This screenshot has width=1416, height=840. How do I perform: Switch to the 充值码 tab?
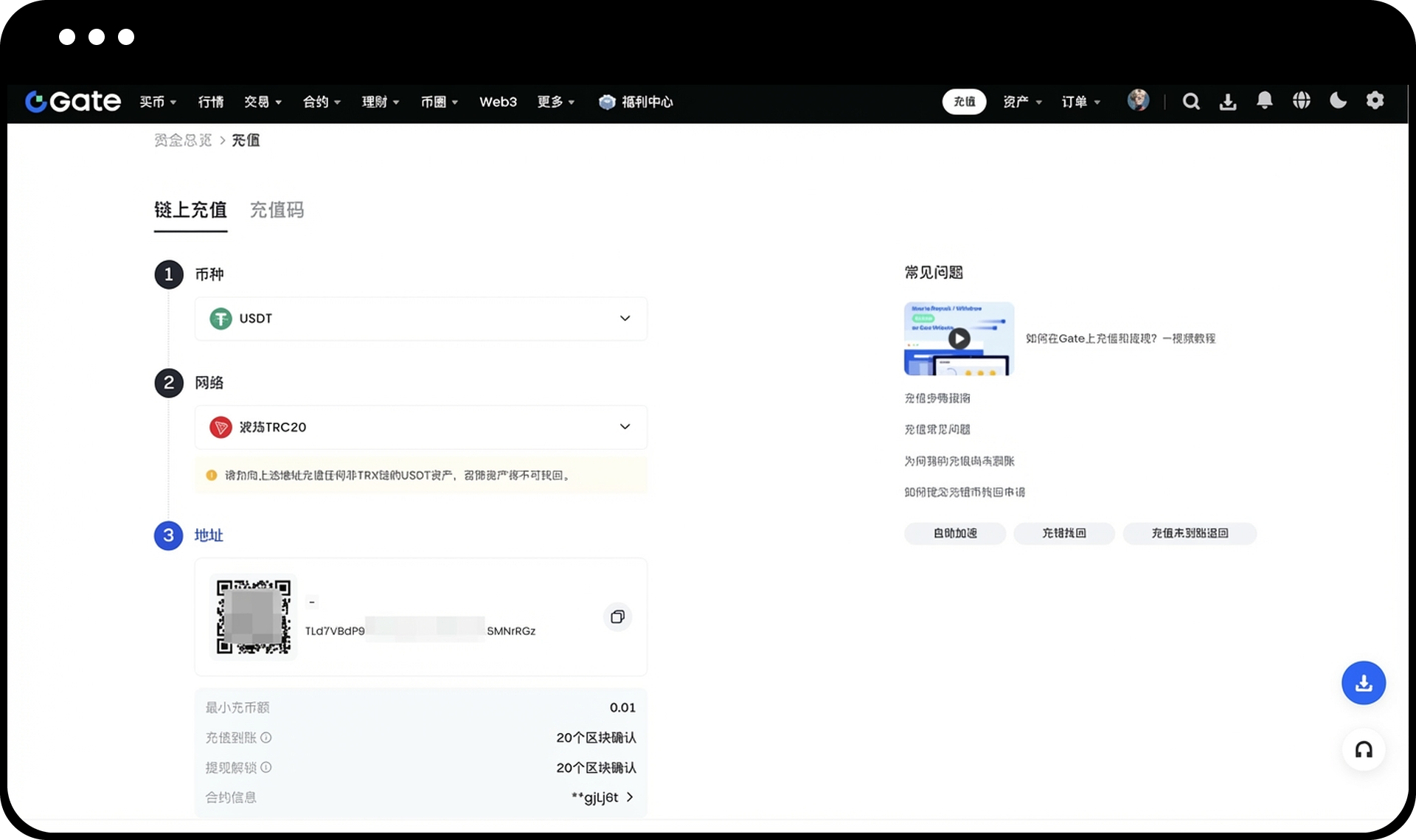pos(277,210)
